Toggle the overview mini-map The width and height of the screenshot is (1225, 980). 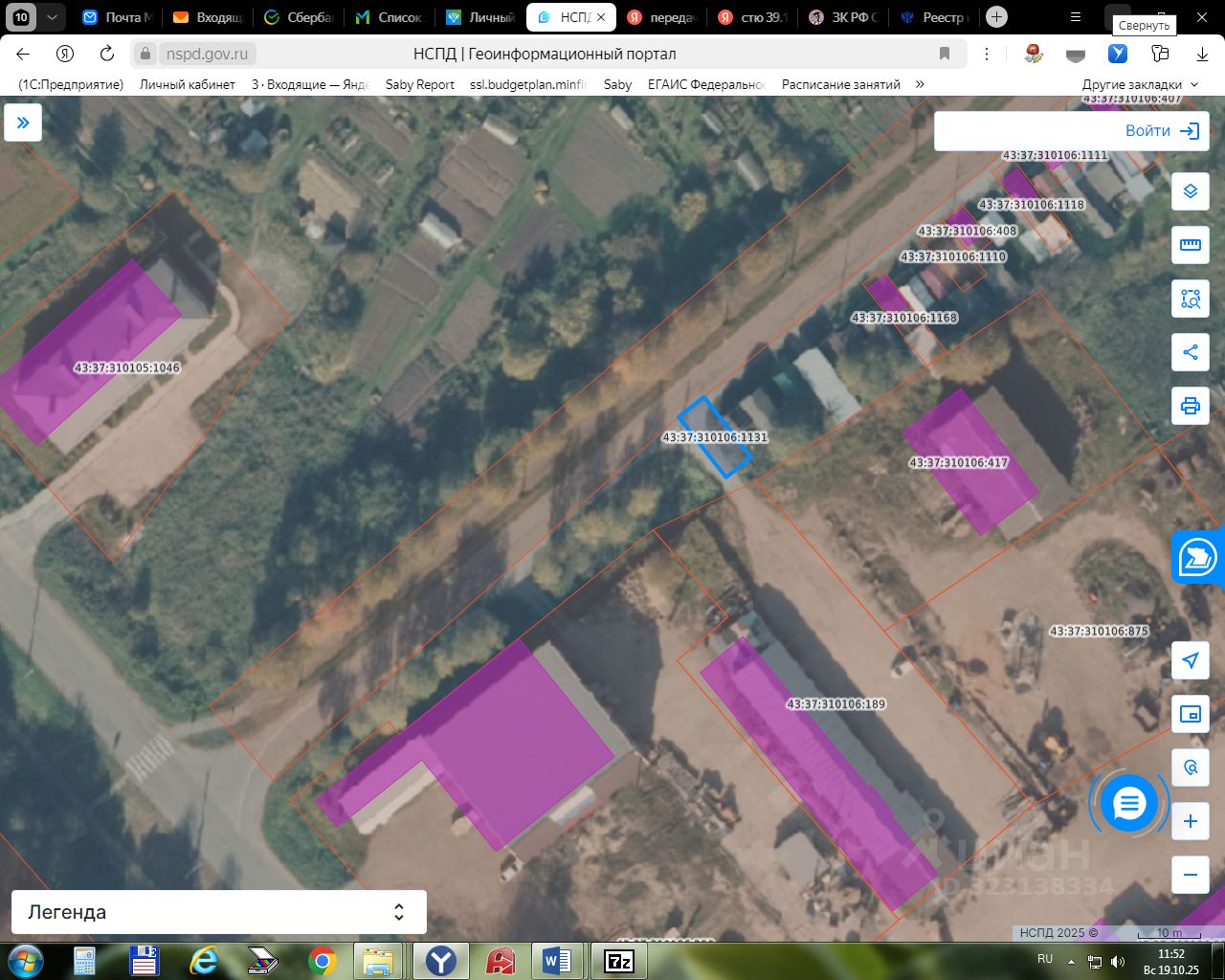(x=1191, y=714)
